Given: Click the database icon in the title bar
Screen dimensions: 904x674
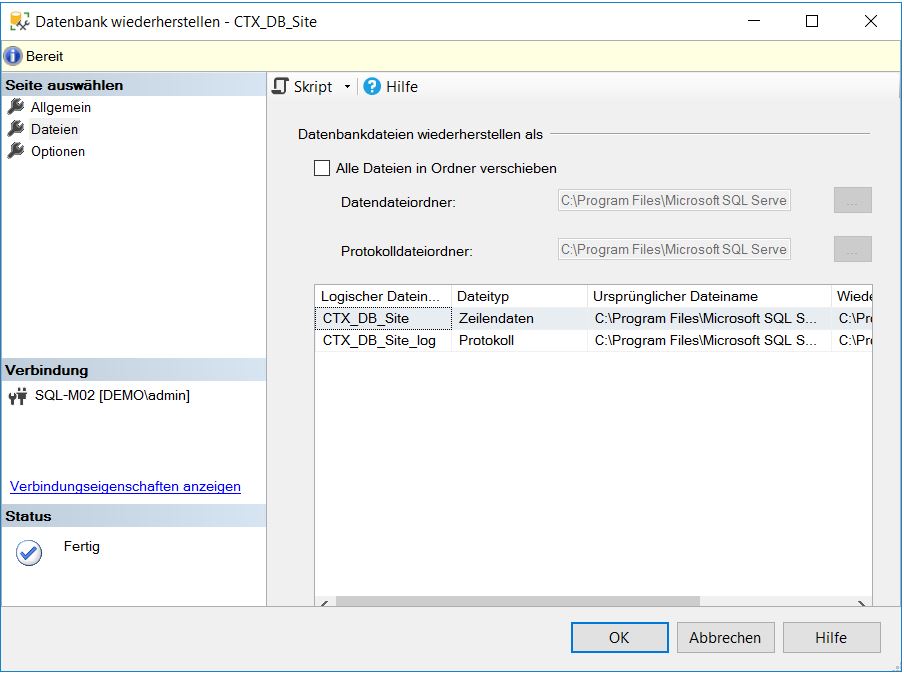Looking at the screenshot, I should [x=18, y=20].
